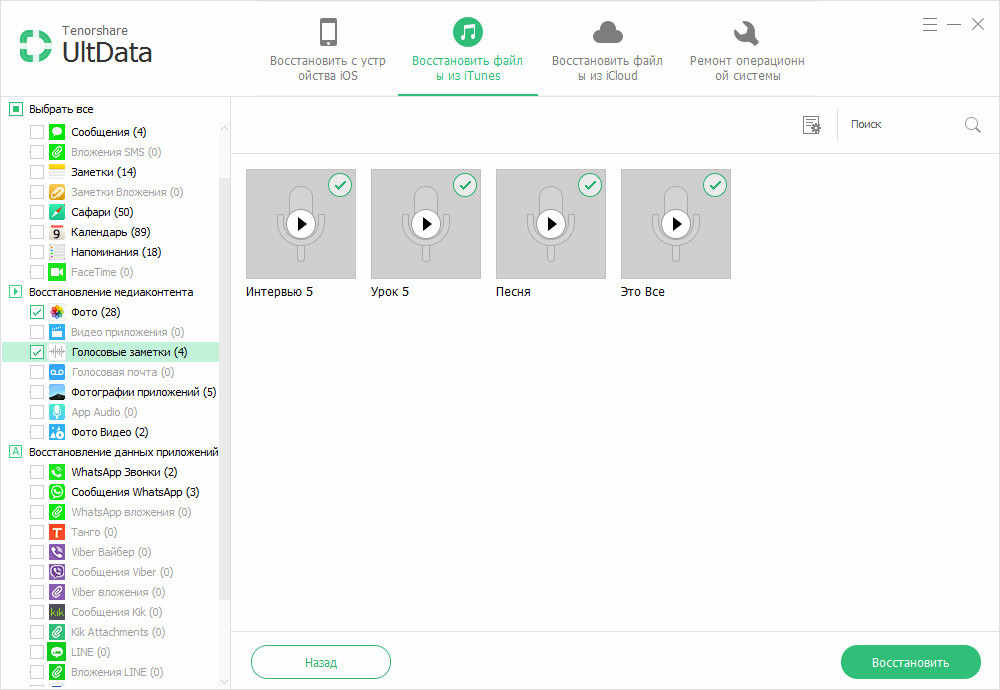Viewport: 1000px width, 690px height.
Task: Click the app video clapboard icon
Action: (x=57, y=332)
